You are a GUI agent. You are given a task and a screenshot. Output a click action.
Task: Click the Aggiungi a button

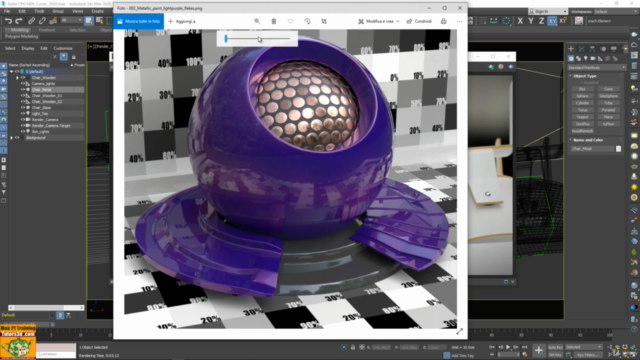tap(182, 21)
